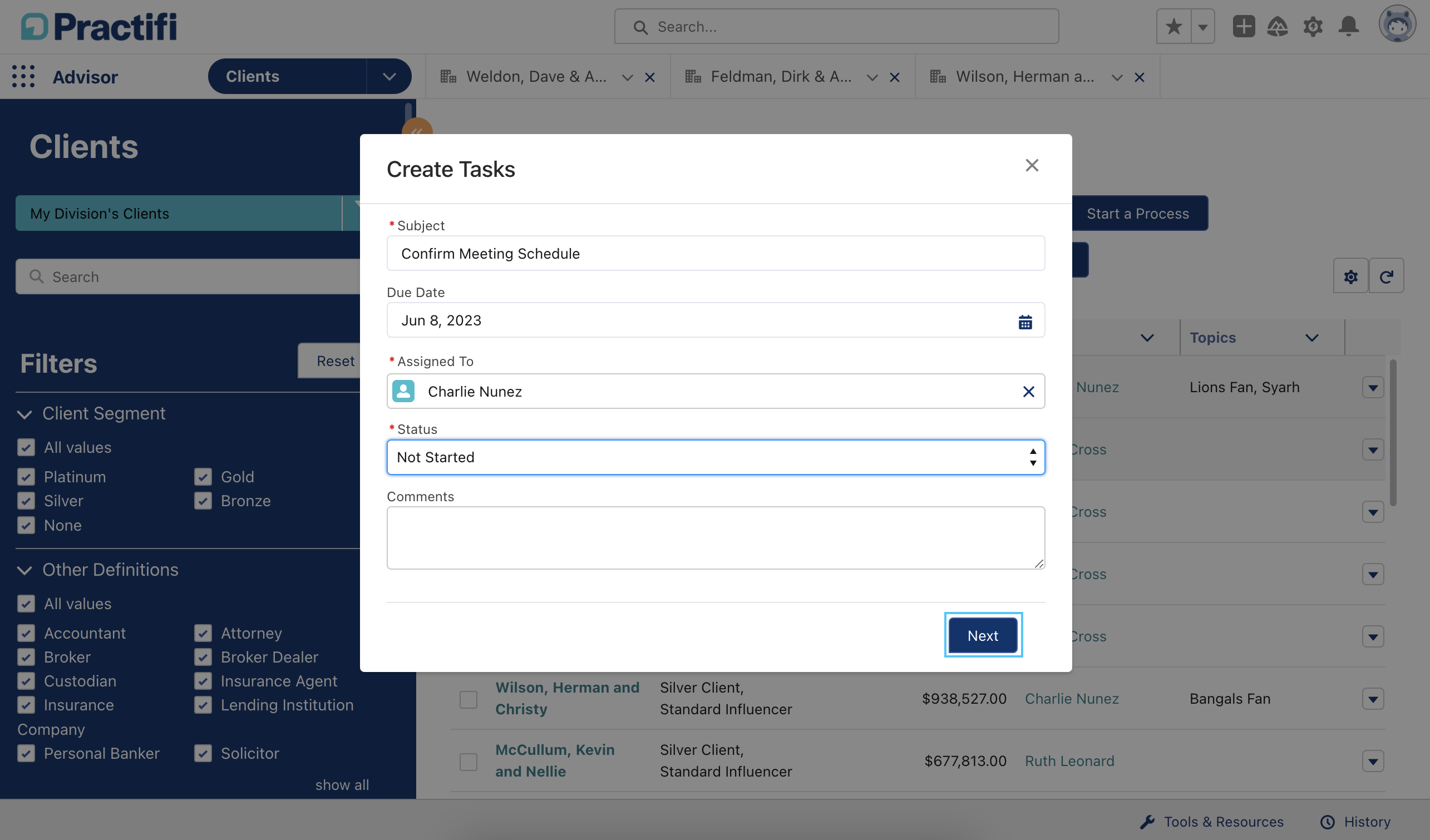Viewport: 1430px width, 840px height.
Task: Toggle the Gold segment checkbox
Action: 203,477
